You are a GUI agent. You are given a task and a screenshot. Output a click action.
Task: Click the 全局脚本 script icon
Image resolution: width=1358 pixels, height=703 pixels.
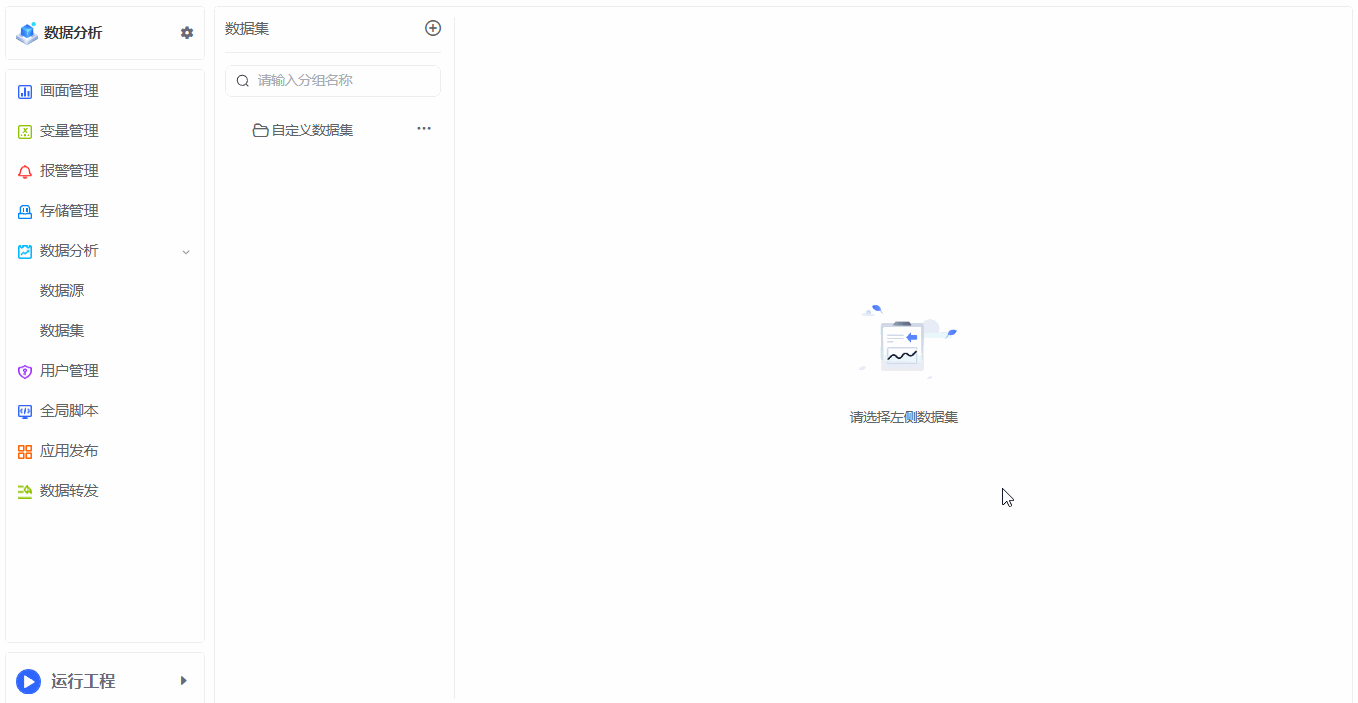point(25,412)
